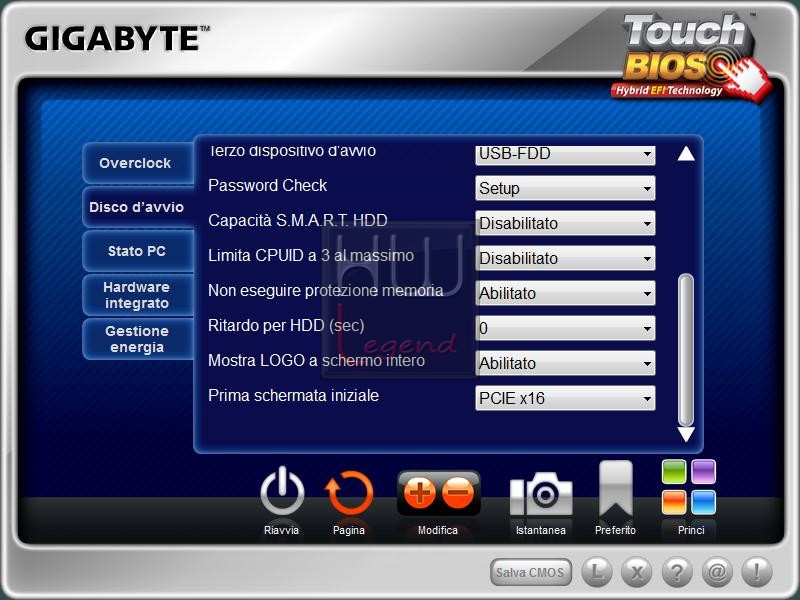
Task: Switch to Hardware integrato tab
Action: tap(138, 295)
